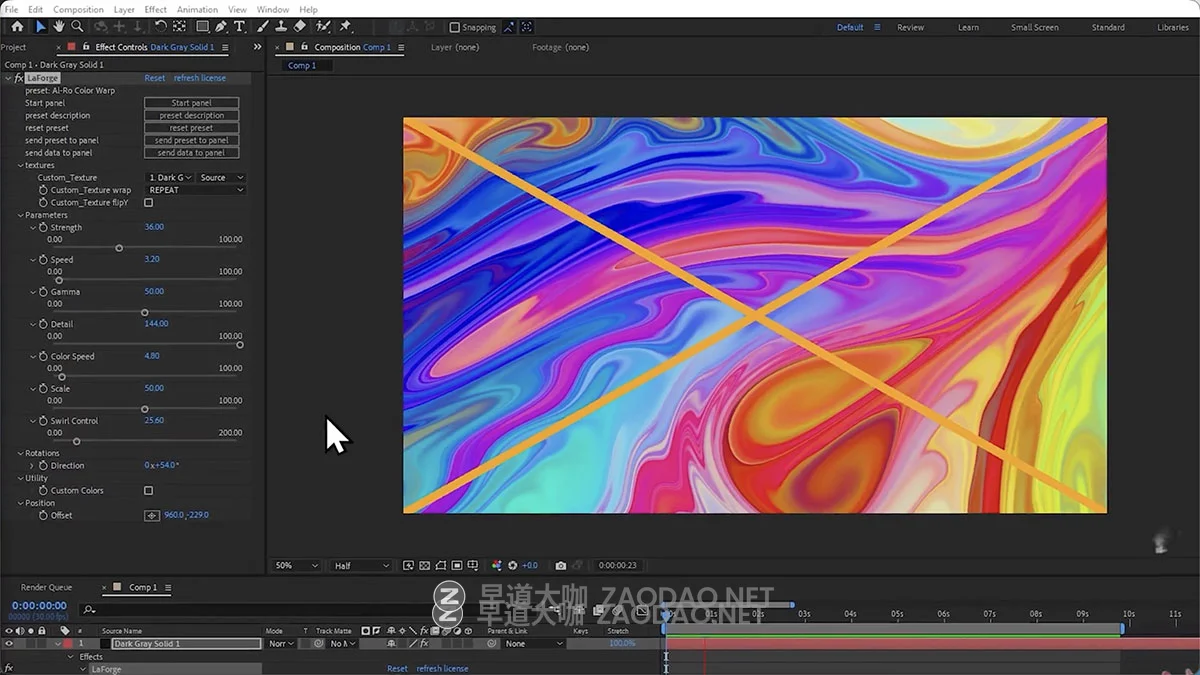
Task: Enable the Custom Colors checkbox
Action: [148, 490]
